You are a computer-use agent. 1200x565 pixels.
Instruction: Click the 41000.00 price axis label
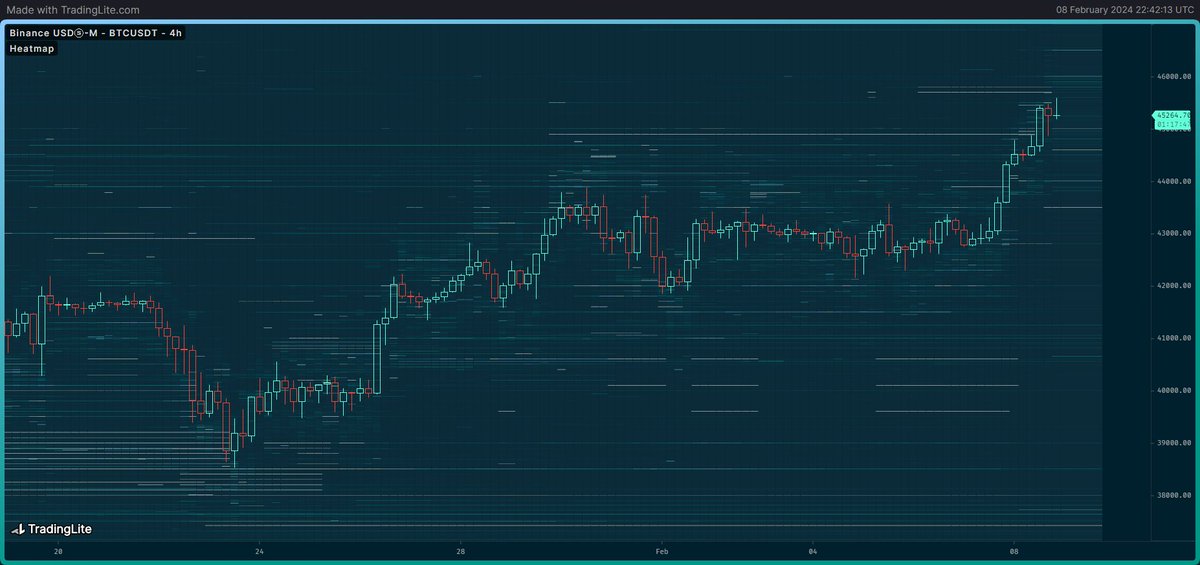[1172, 338]
